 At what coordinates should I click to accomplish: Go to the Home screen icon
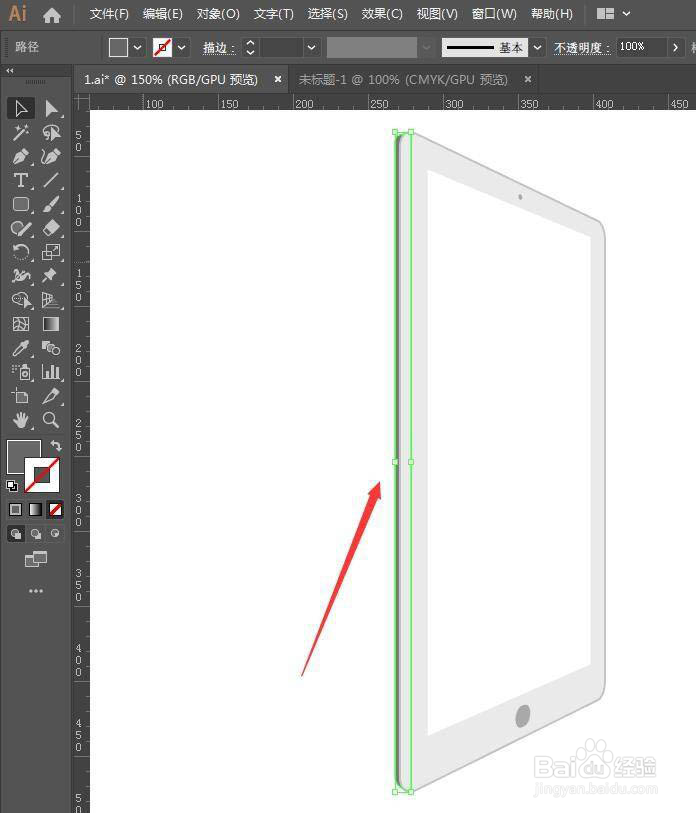[52, 15]
